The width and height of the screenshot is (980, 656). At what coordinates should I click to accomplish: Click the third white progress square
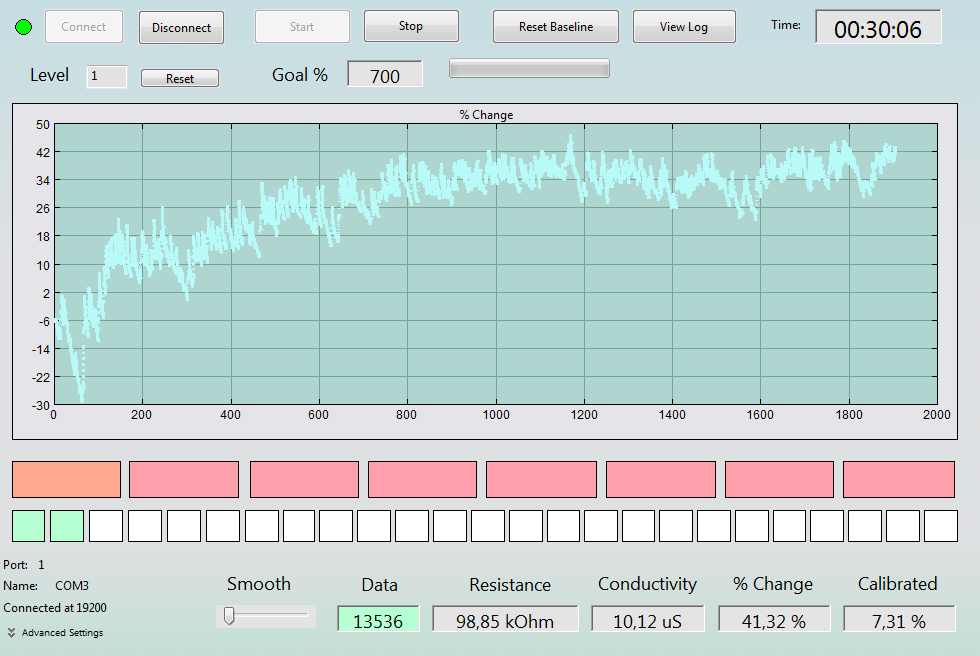(x=184, y=526)
